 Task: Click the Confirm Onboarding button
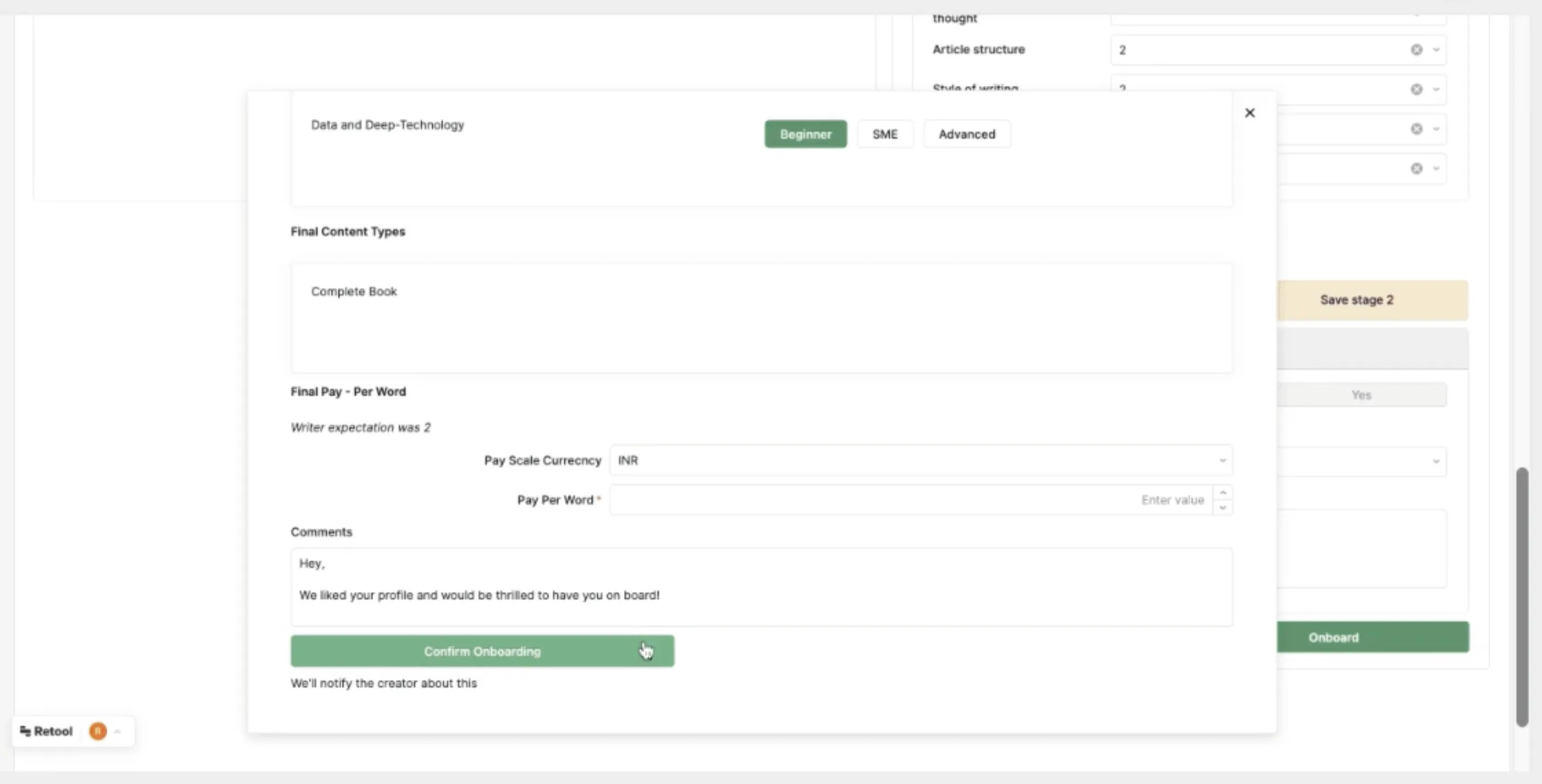pos(482,651)
